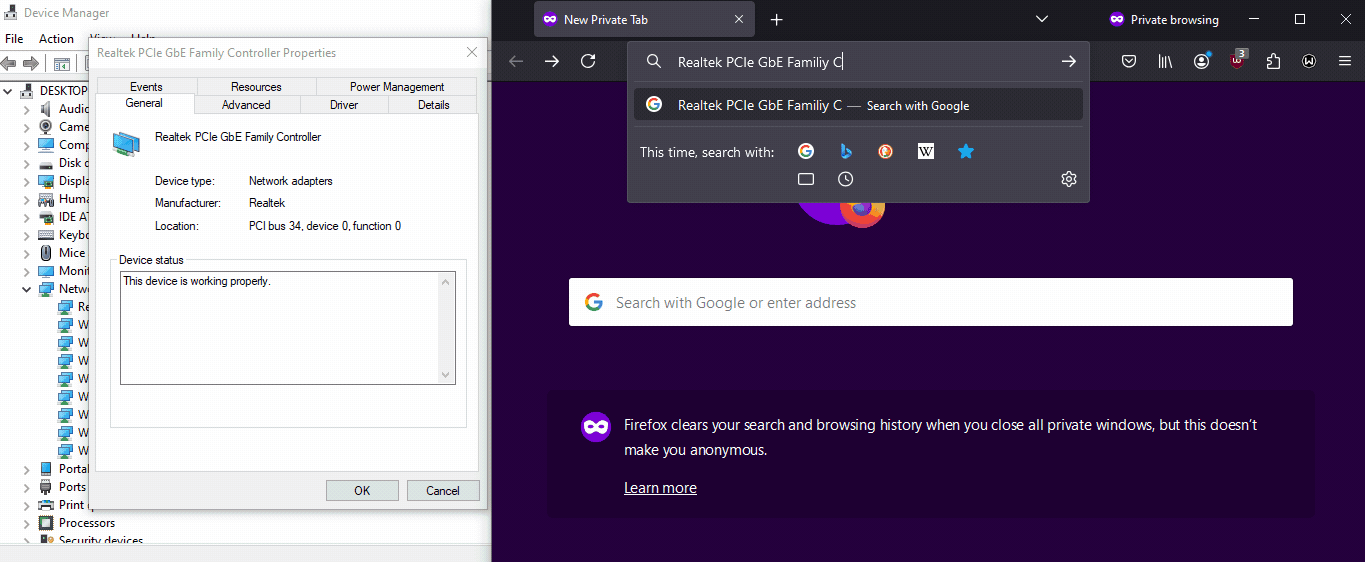Click the Private browsing indicator
This screenshot has height=562, width=1365.
[1163, 19]
